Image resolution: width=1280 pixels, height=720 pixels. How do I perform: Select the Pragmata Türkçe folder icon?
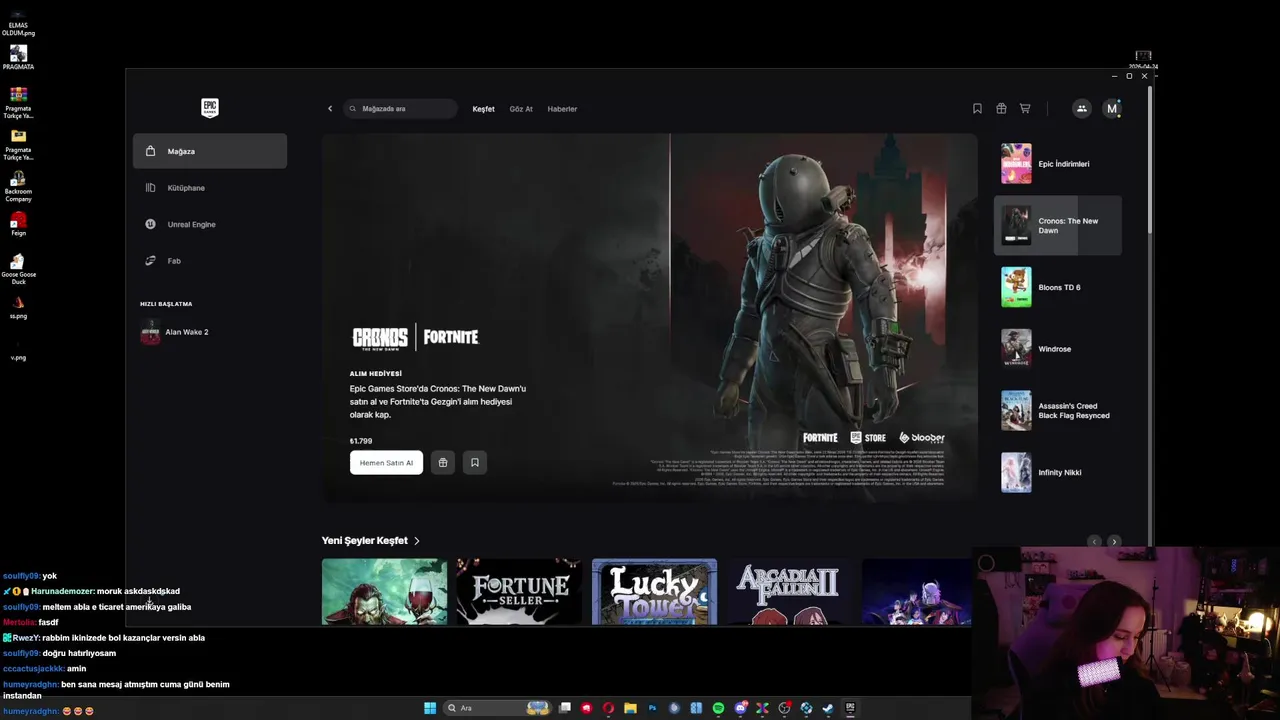18,144
